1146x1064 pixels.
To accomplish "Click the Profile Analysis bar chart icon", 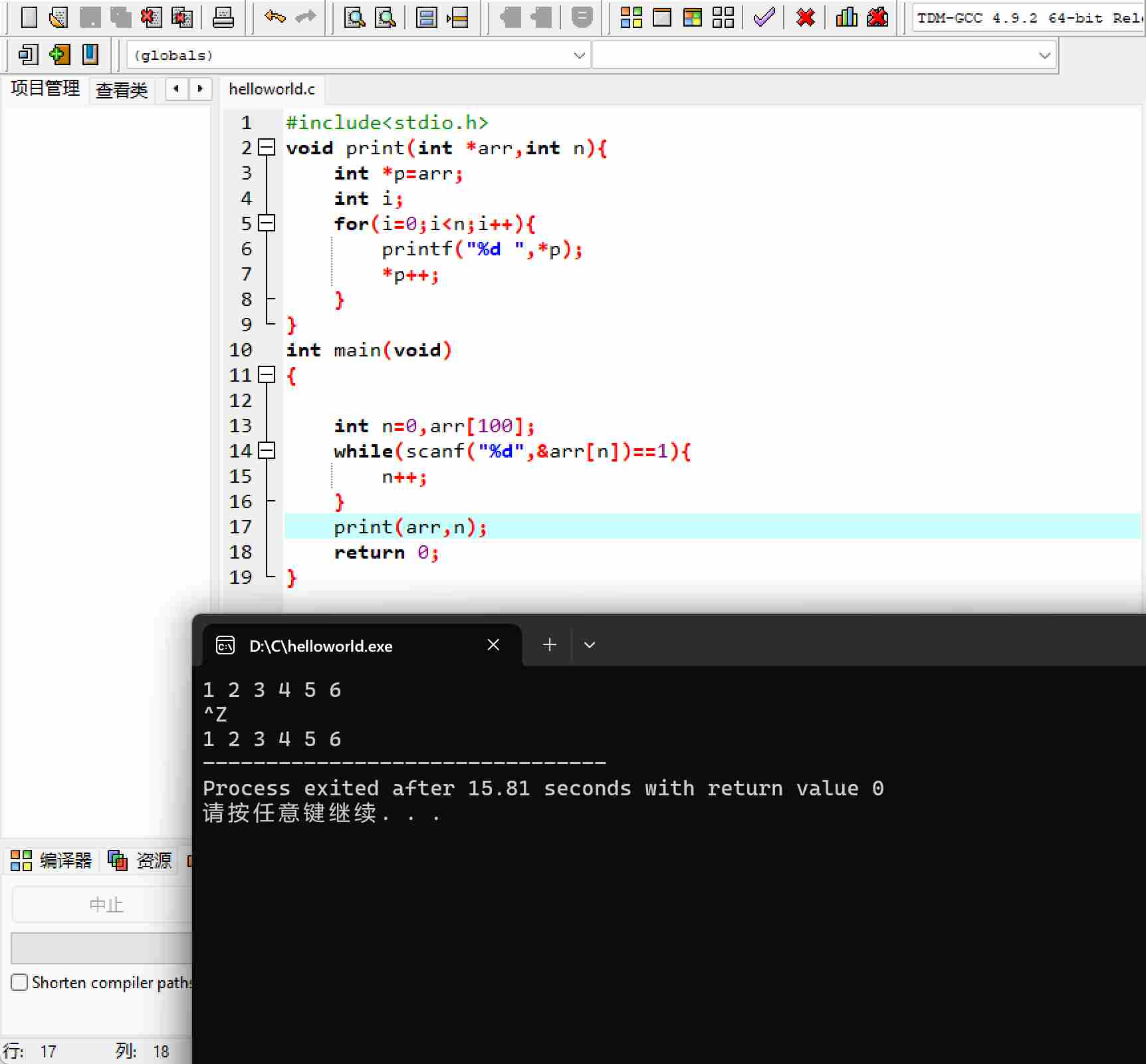I will click(x=846, y=17).
